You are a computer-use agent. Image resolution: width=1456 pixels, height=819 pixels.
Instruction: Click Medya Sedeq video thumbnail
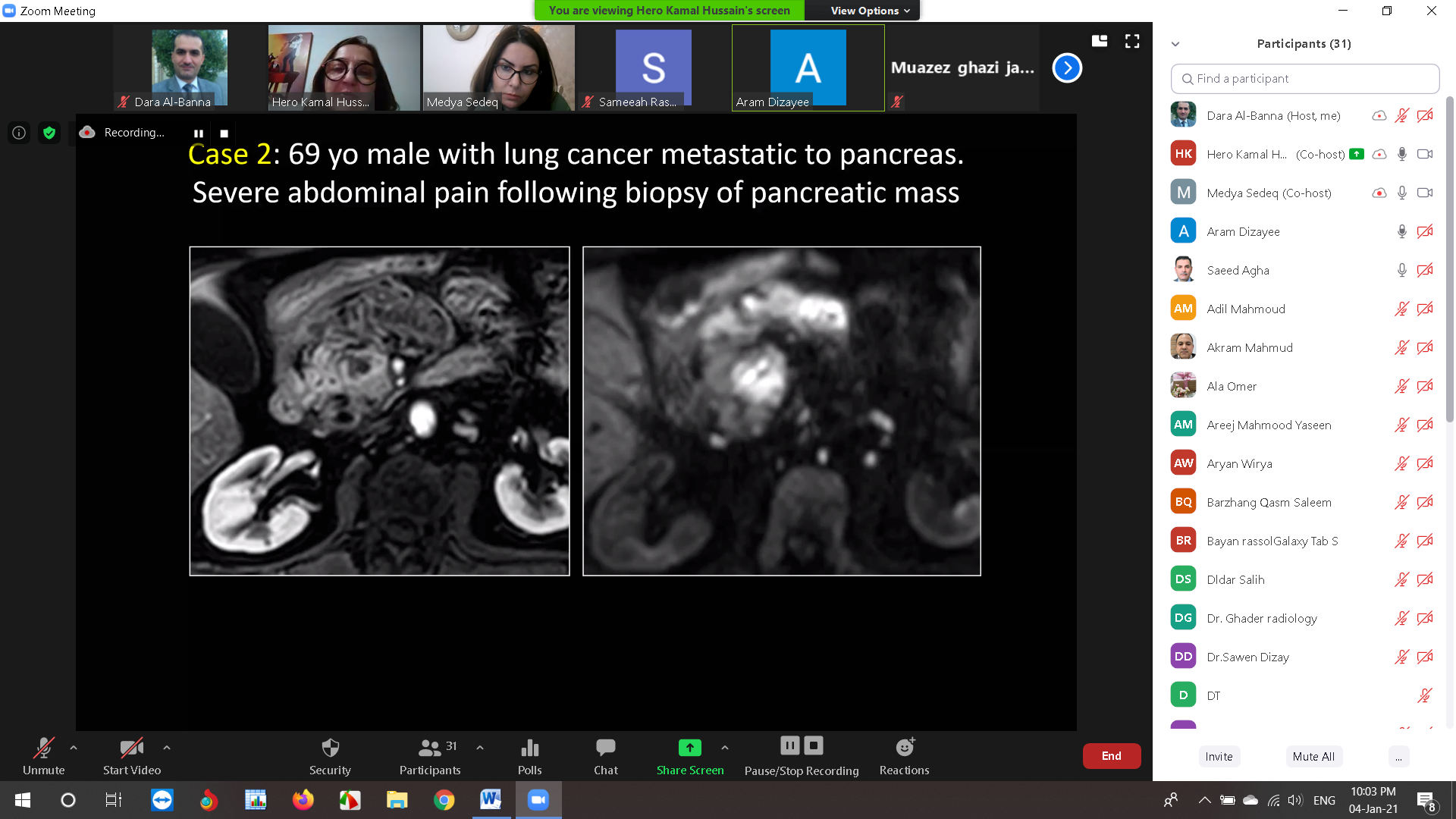(x=498, y=68)
